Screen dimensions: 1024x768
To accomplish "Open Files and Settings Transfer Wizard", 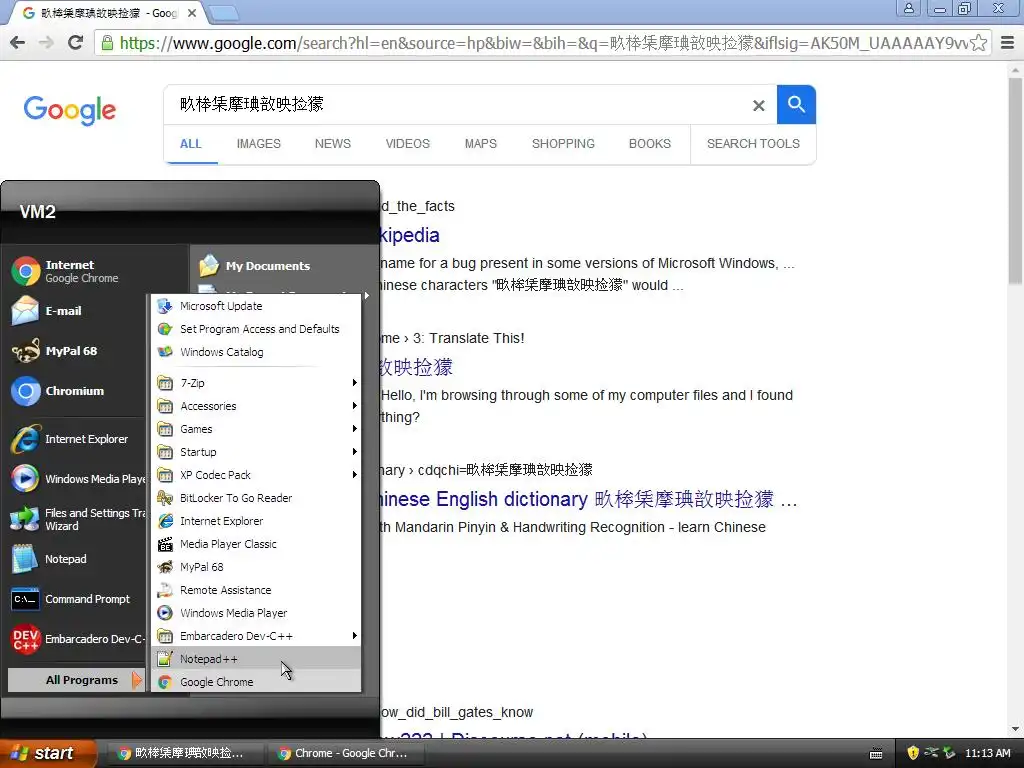I will pyautogui.click(x=76, y=519).
